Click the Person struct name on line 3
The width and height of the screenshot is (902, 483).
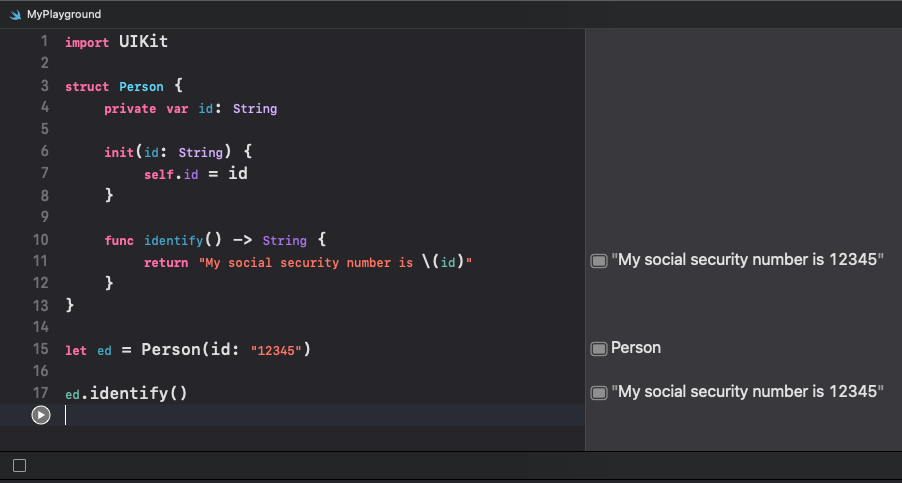[141, 87]
